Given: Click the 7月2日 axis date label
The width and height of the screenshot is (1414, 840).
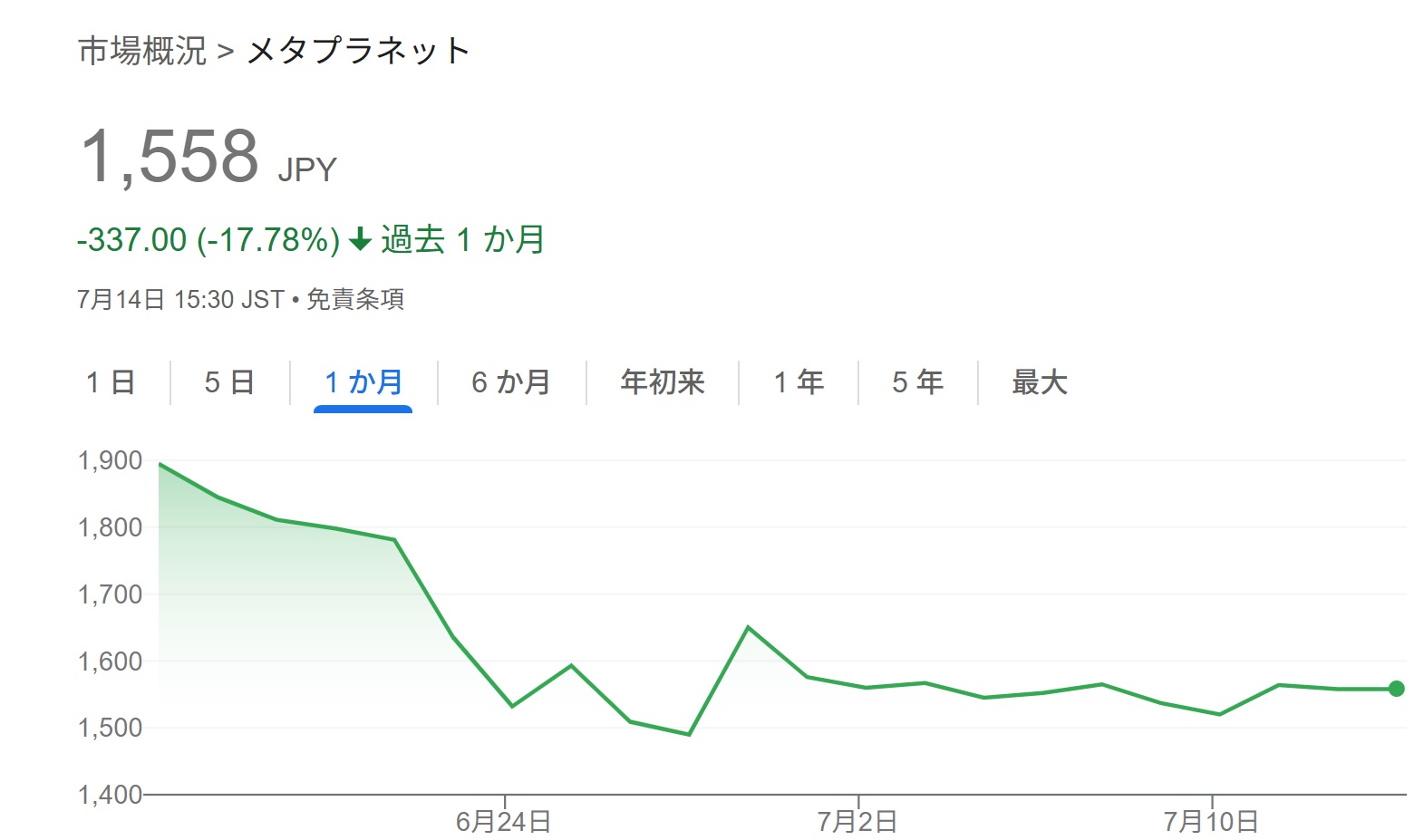Looking at the screenshot, I should coord(857,822).
